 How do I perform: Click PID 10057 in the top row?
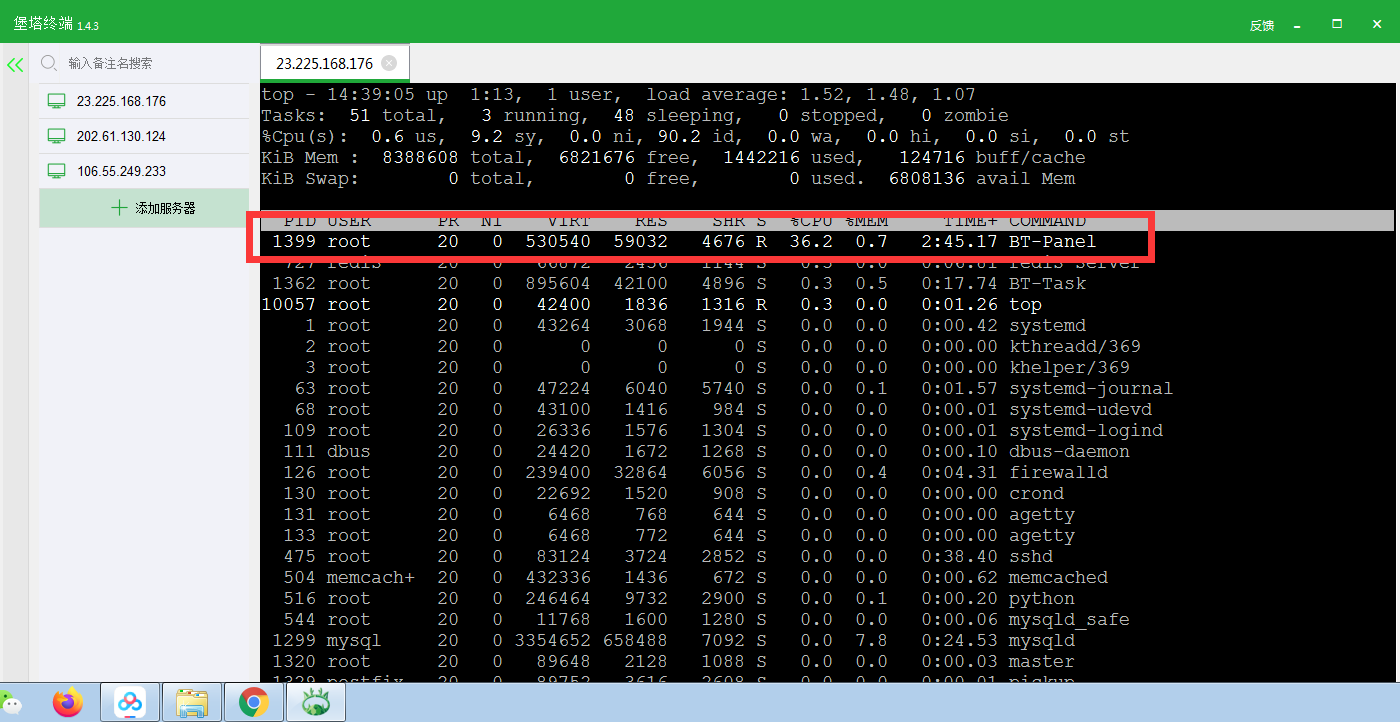(x=288, y=304)
